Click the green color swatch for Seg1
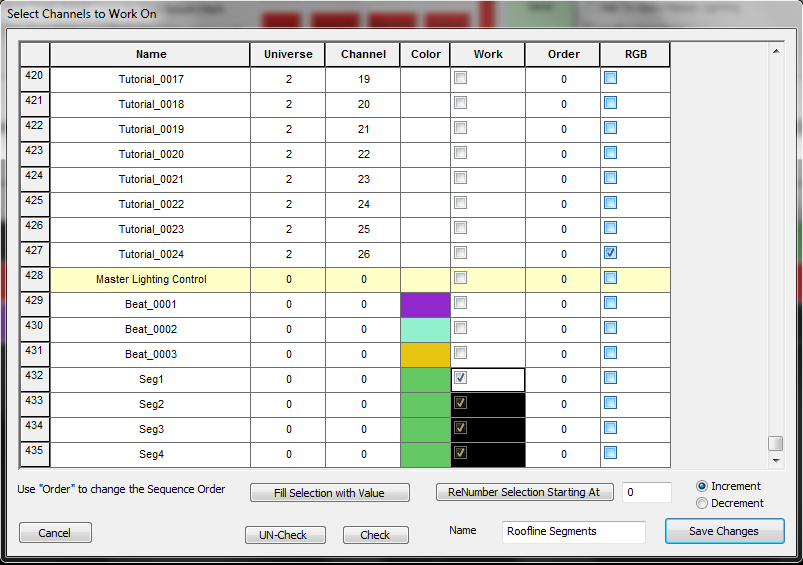Screen dimensions: 803x565 pyautogui.click(x=425, y=380)
